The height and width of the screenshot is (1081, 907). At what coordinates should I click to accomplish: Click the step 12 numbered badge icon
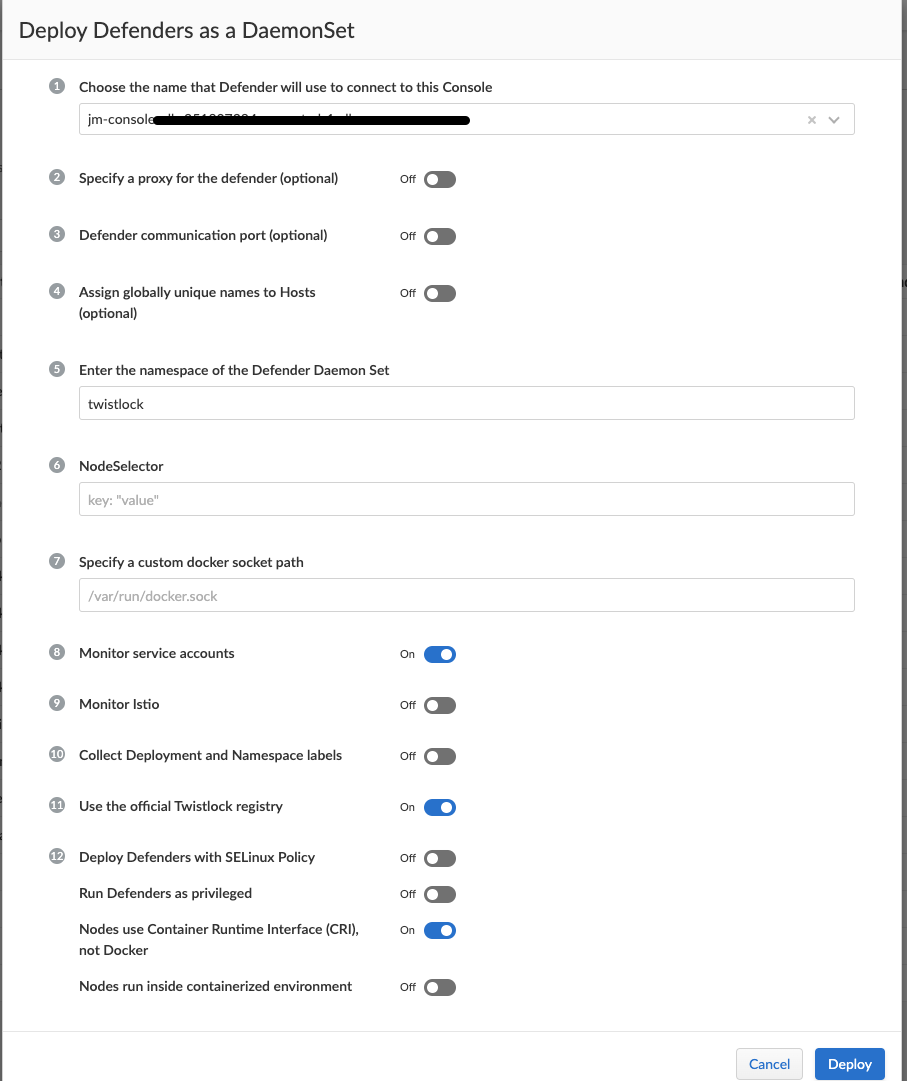[57, 857]
